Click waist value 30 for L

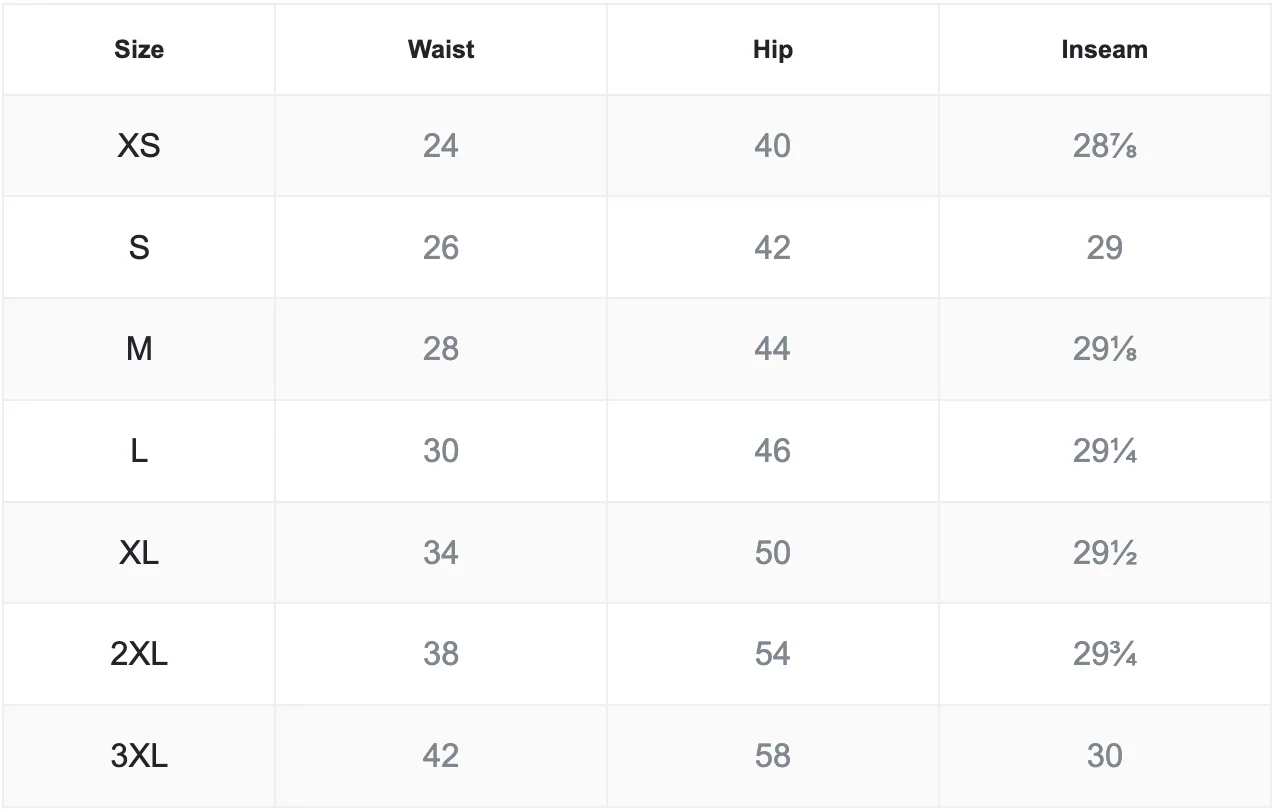[x=441, y=451]
